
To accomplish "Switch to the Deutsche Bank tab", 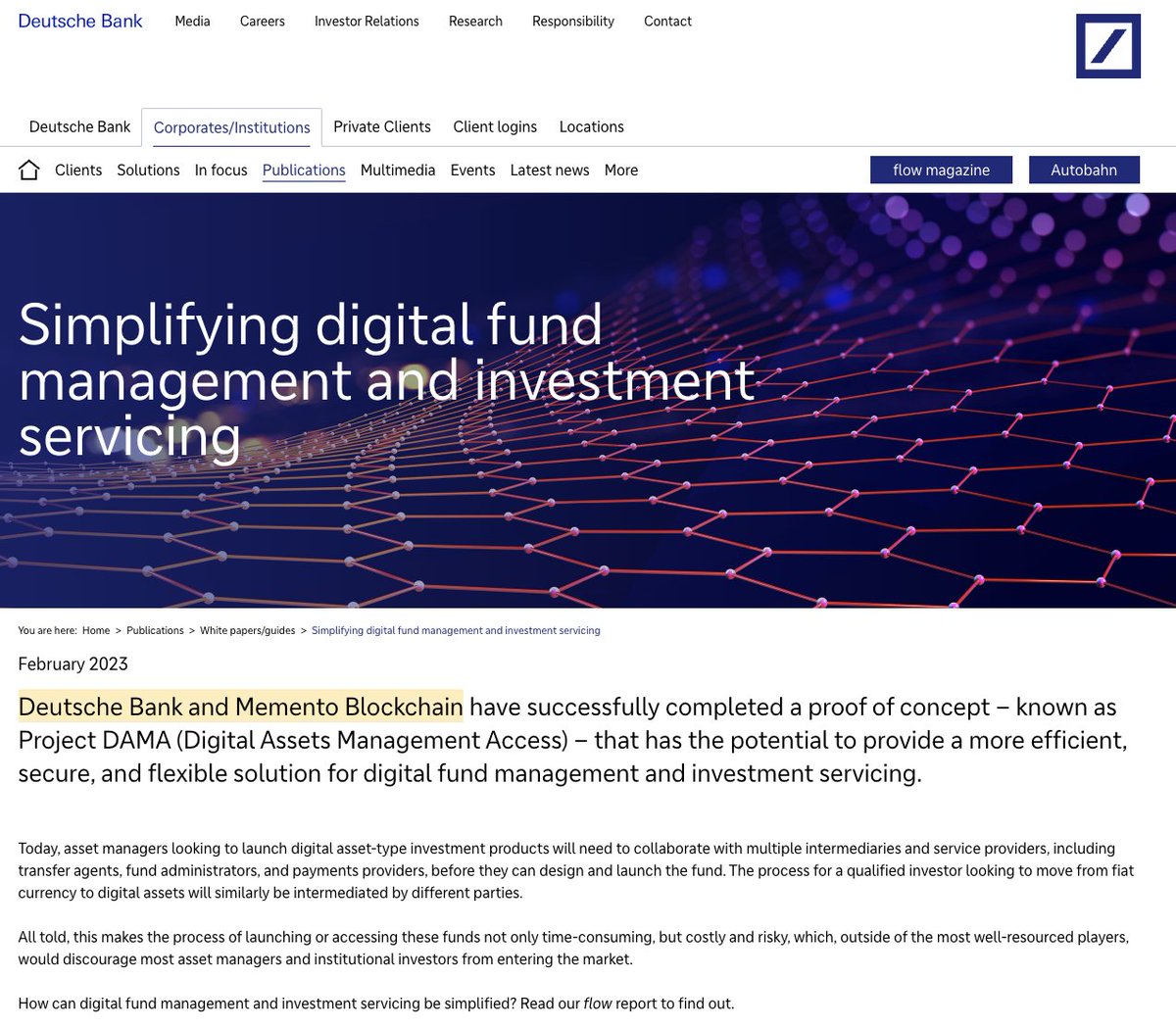I will click(x=79, y=126).
